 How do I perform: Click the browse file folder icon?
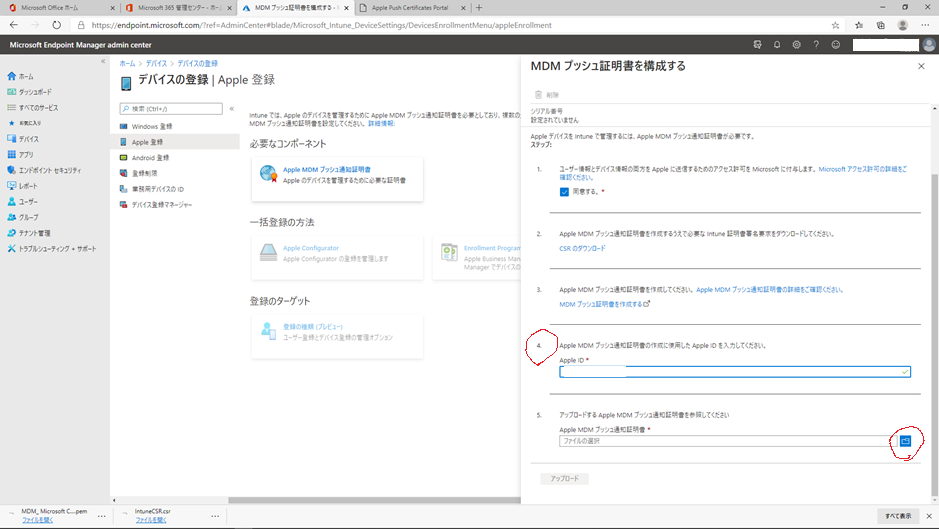905,441
